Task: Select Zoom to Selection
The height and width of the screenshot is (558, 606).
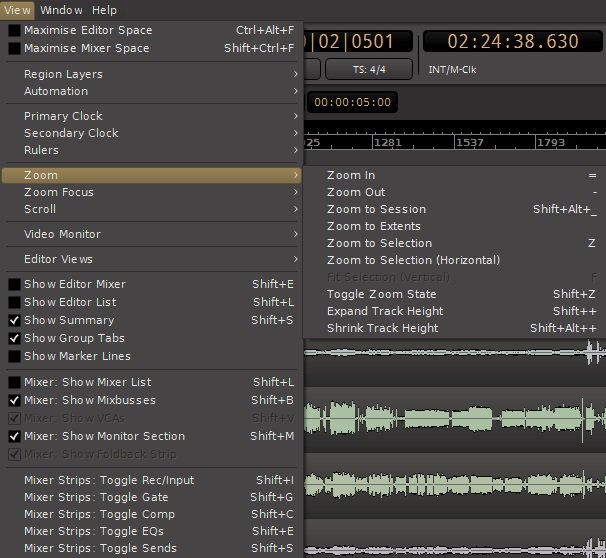Action: [454, 243]
